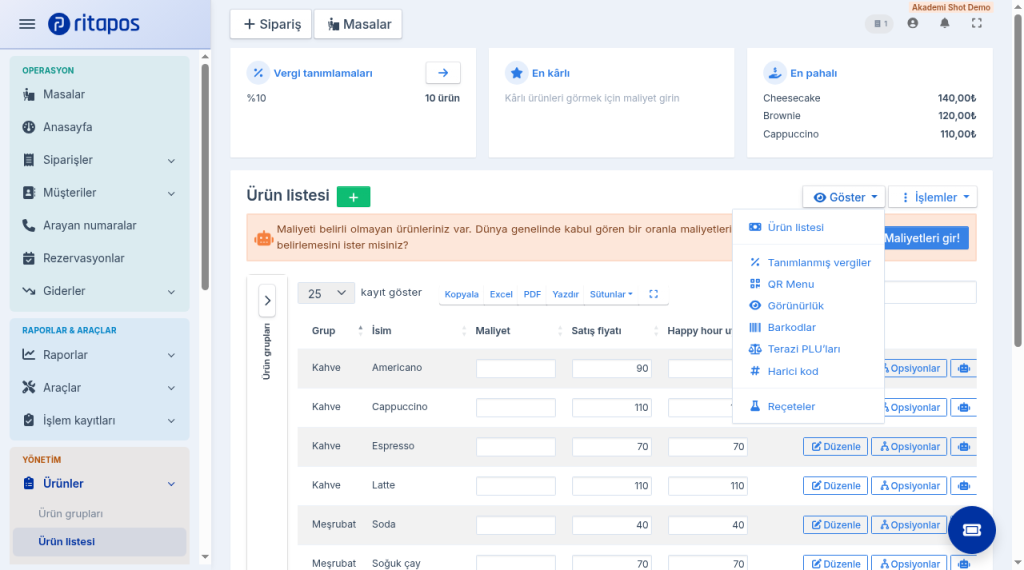Viewport: 1024px width, 570px height.
Task: Select Reçeteler in the dropdown menu
Action: tap(791, 406)
